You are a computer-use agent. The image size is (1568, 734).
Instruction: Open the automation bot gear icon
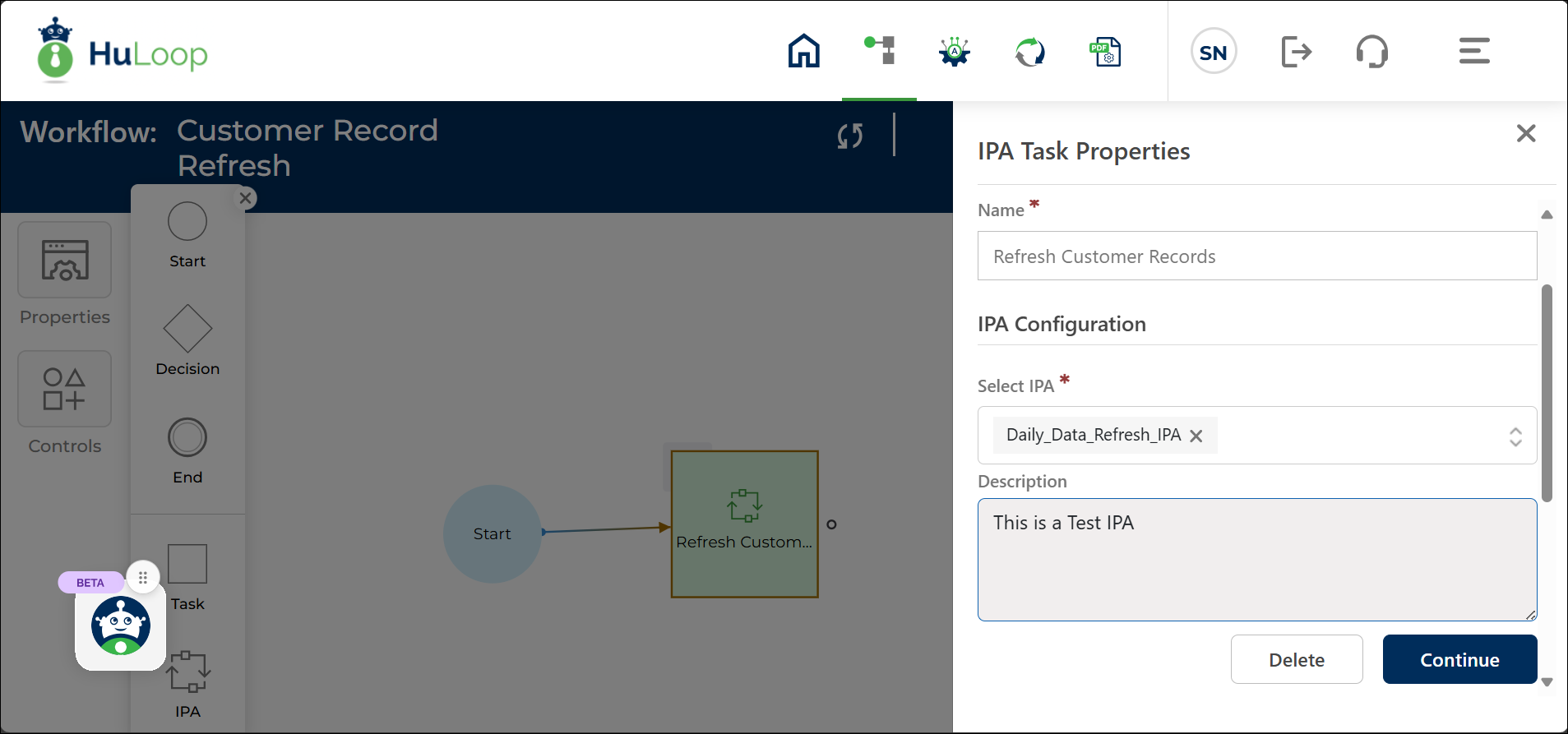click(x=954, y=52)
